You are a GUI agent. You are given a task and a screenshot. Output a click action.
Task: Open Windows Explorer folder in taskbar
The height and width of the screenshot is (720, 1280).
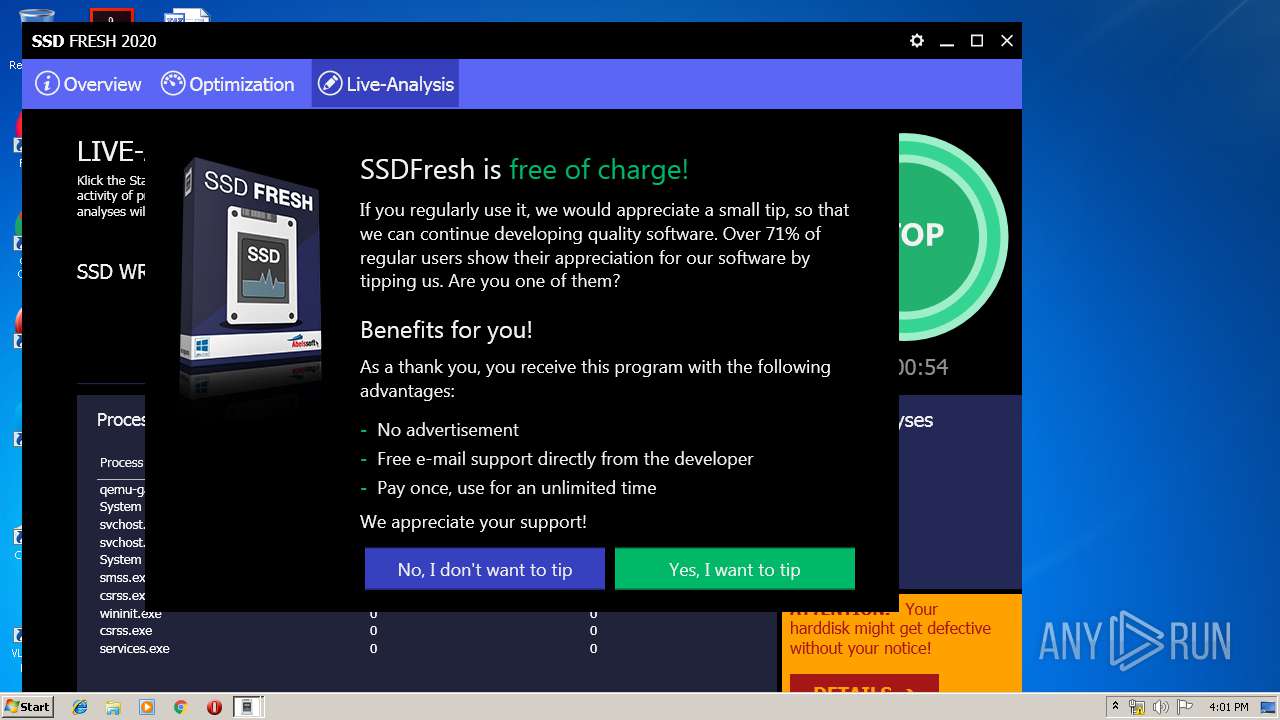[113, 707]
